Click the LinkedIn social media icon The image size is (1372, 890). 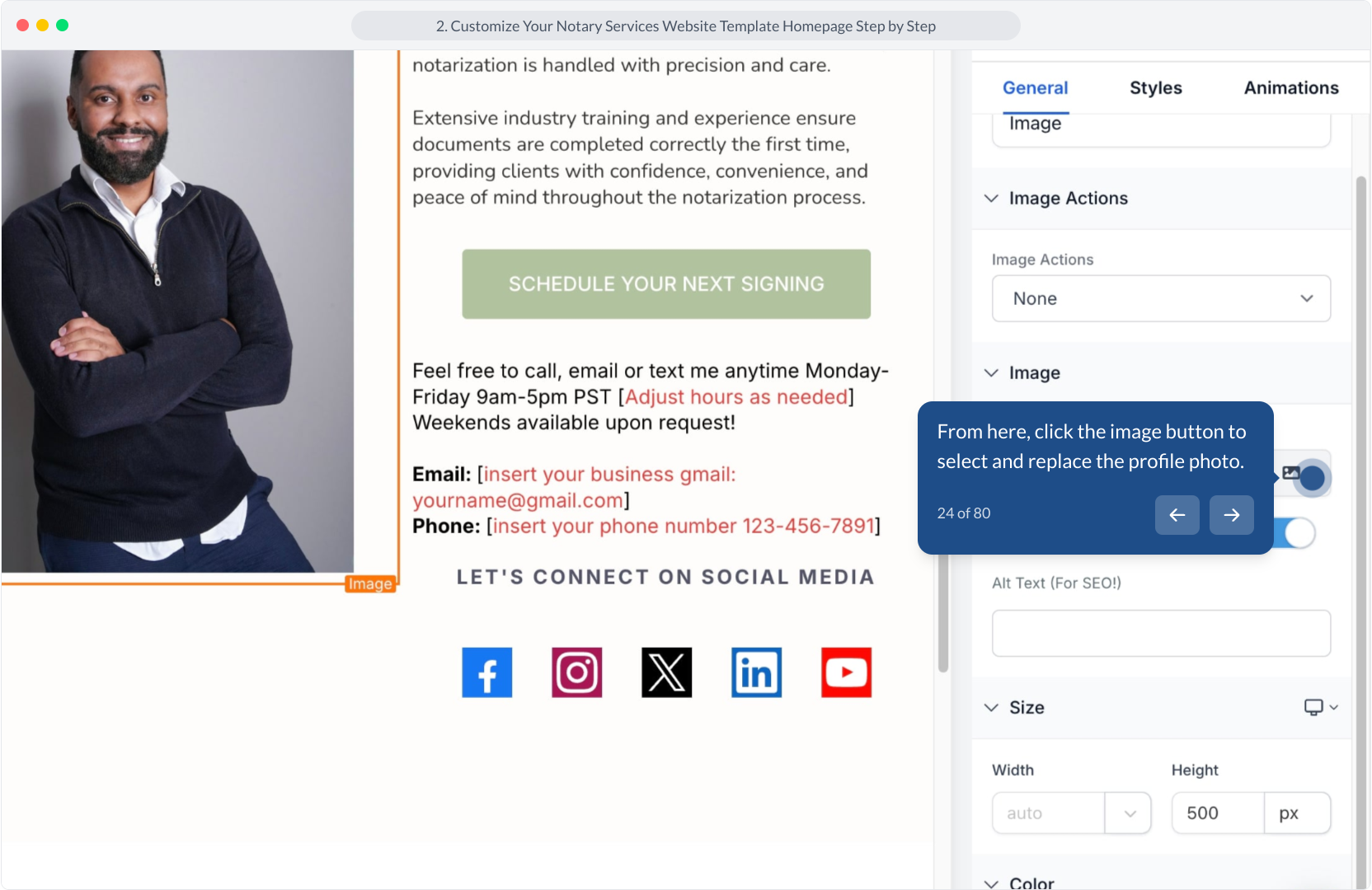click(756, 672)
